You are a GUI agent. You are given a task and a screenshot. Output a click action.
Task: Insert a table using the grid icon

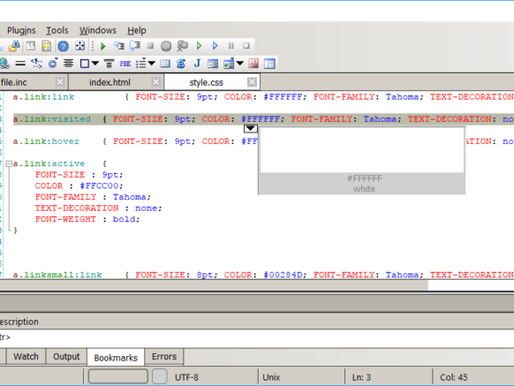coord(165,63)
